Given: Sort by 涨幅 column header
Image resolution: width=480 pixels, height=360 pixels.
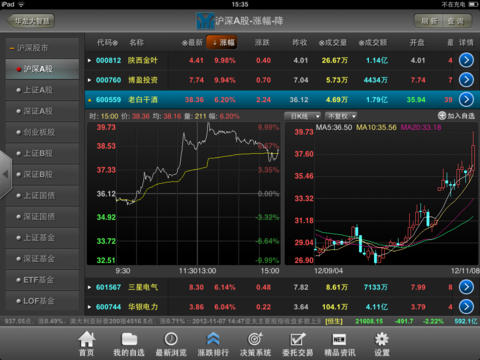Looking at the screenshot, I should [222, 42].
